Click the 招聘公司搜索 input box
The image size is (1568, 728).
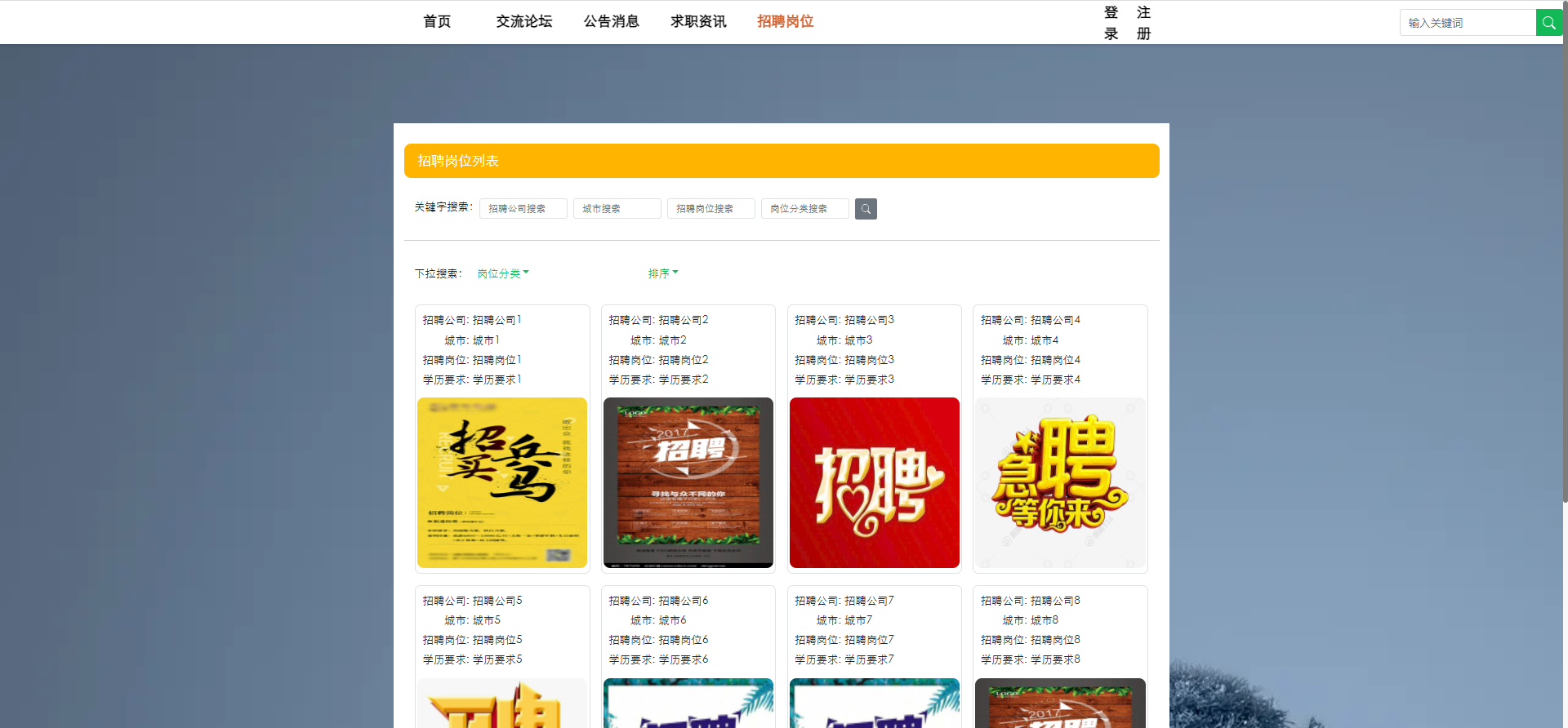click(x=523, y=209)
